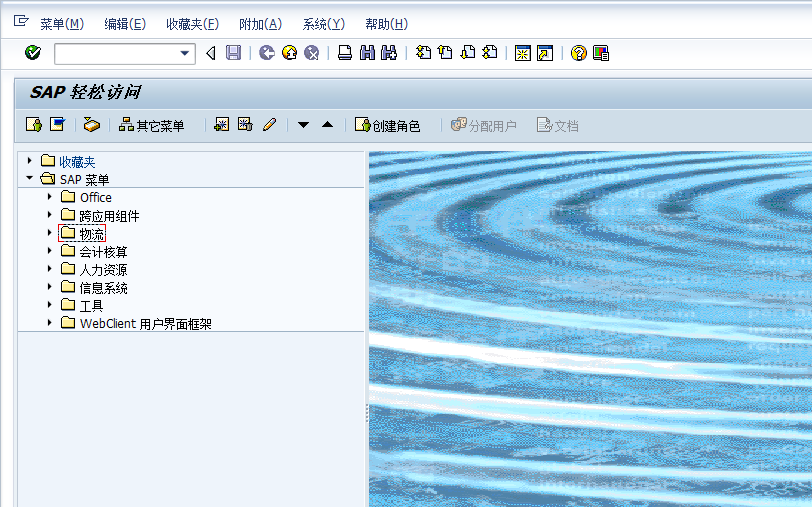This screenshot has width=812, height=507.
Task: Click the Delete Favorites icon
Action: pyautogui.click(x=245, y=125)
